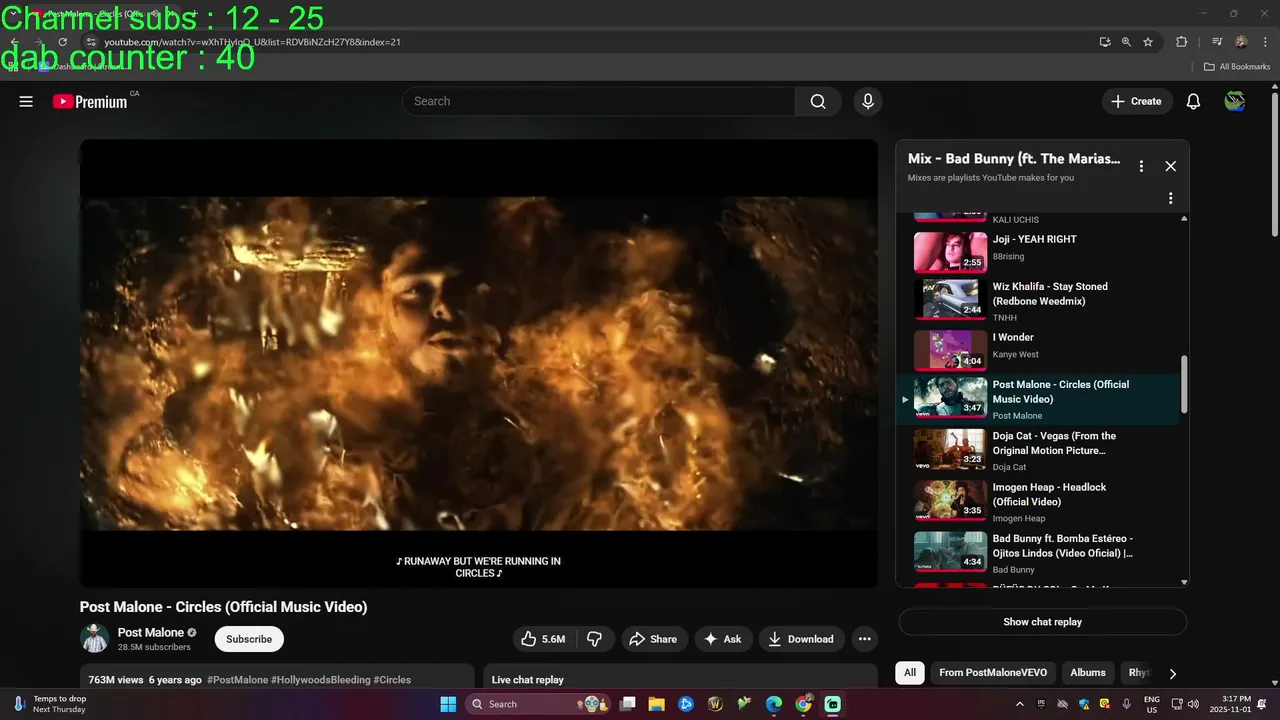The height and width of the screenshot is (720, 1280).
Task: Open Chrome profile avatar
Action: click(1241, 42)
